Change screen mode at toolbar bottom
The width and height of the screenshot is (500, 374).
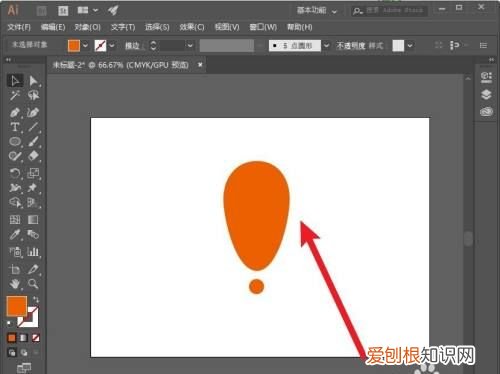pos(24,368)
